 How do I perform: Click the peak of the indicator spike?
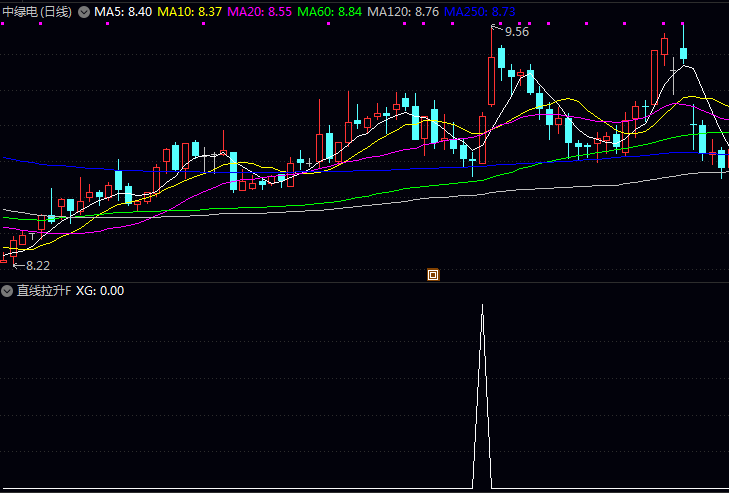pyautogui.click(x=483, y=305)
